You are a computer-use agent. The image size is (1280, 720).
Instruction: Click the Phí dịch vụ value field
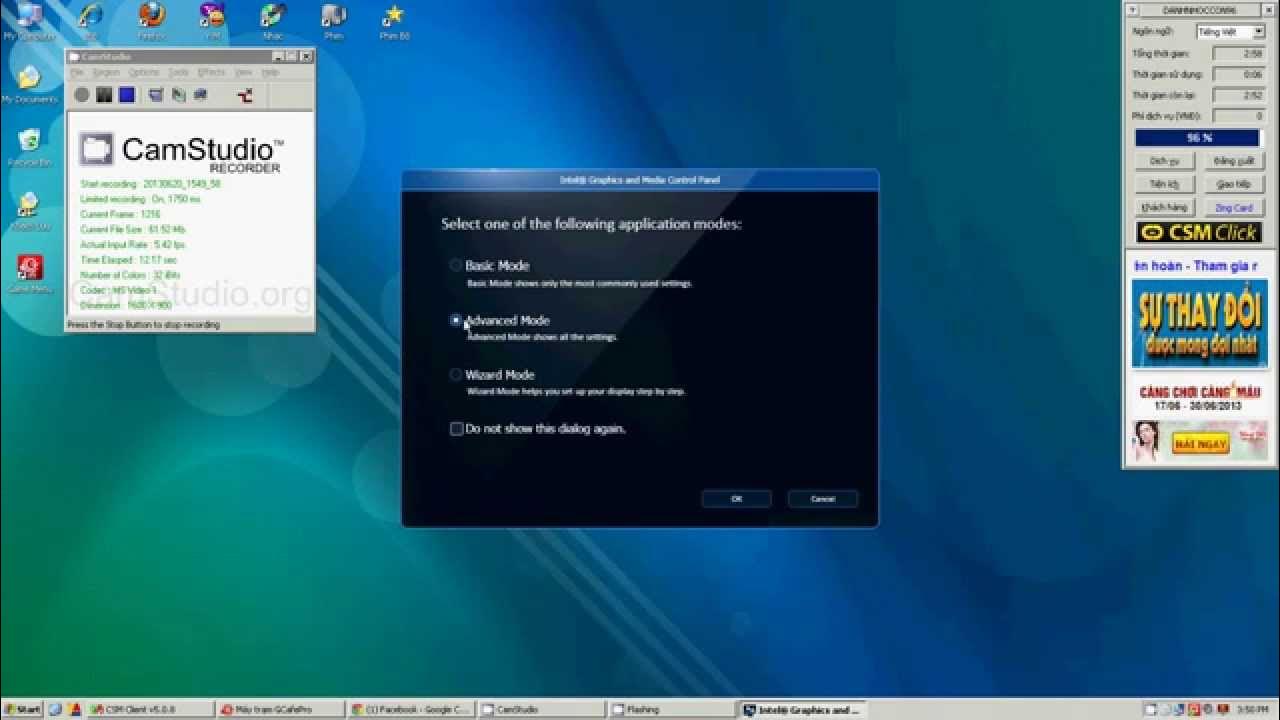1239,116
